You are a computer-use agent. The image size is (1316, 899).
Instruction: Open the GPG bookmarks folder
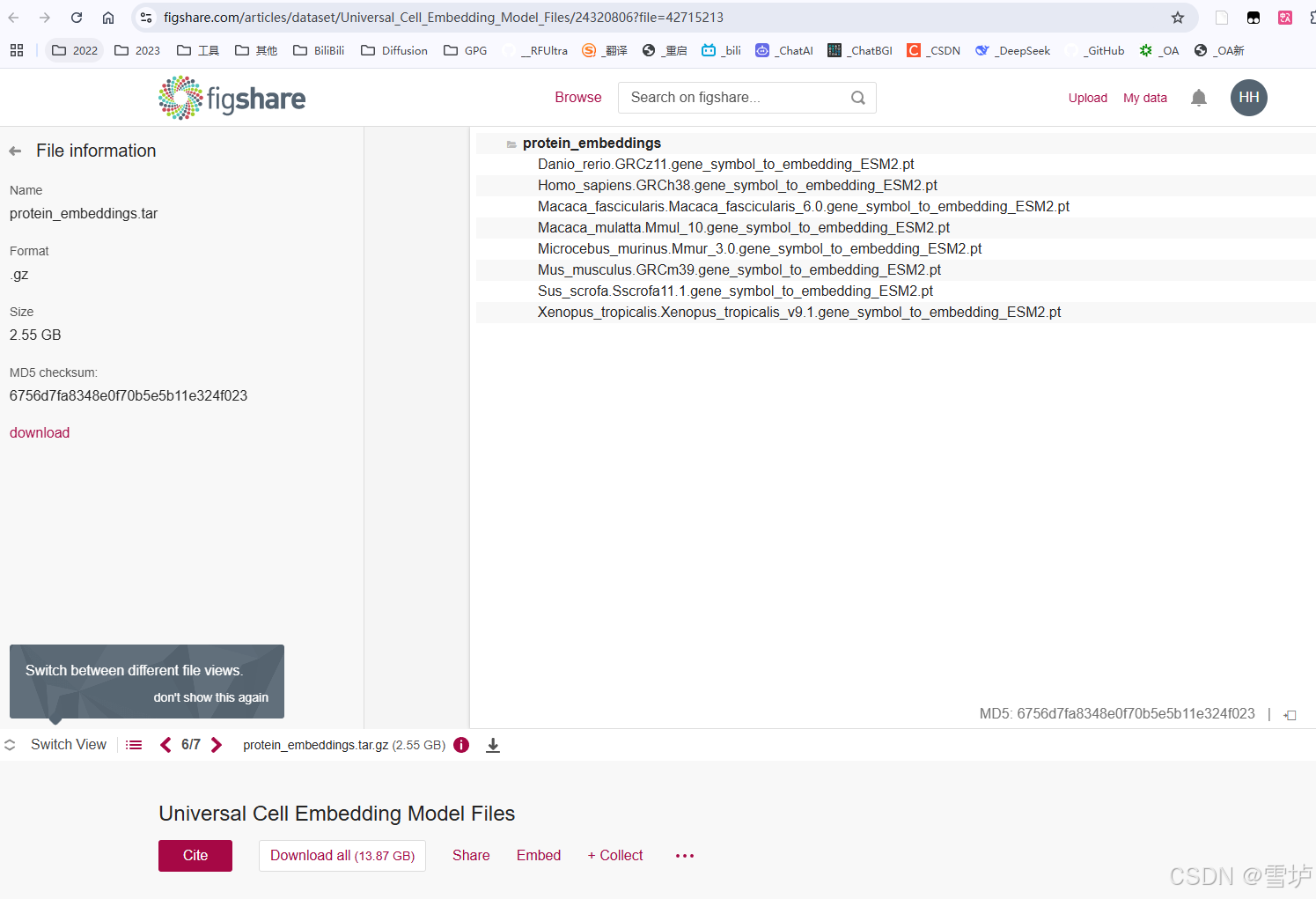click(466, 50)
